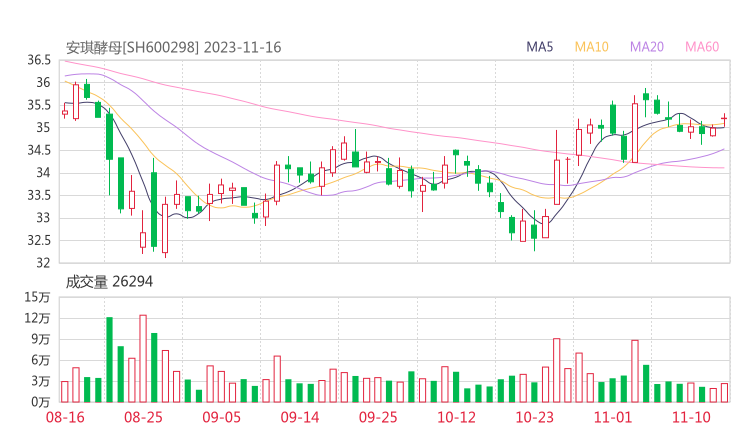Screen dimensions: 740x440
Task: Click the 15万 volume axis label
Action: (x=37, y=297)
